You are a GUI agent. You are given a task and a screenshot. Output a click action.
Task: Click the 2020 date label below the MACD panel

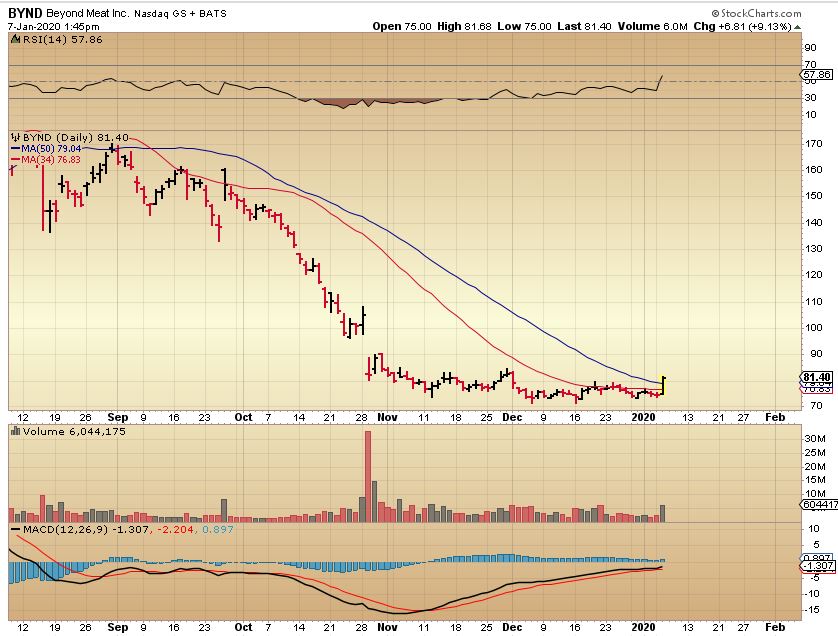(643, 627)
